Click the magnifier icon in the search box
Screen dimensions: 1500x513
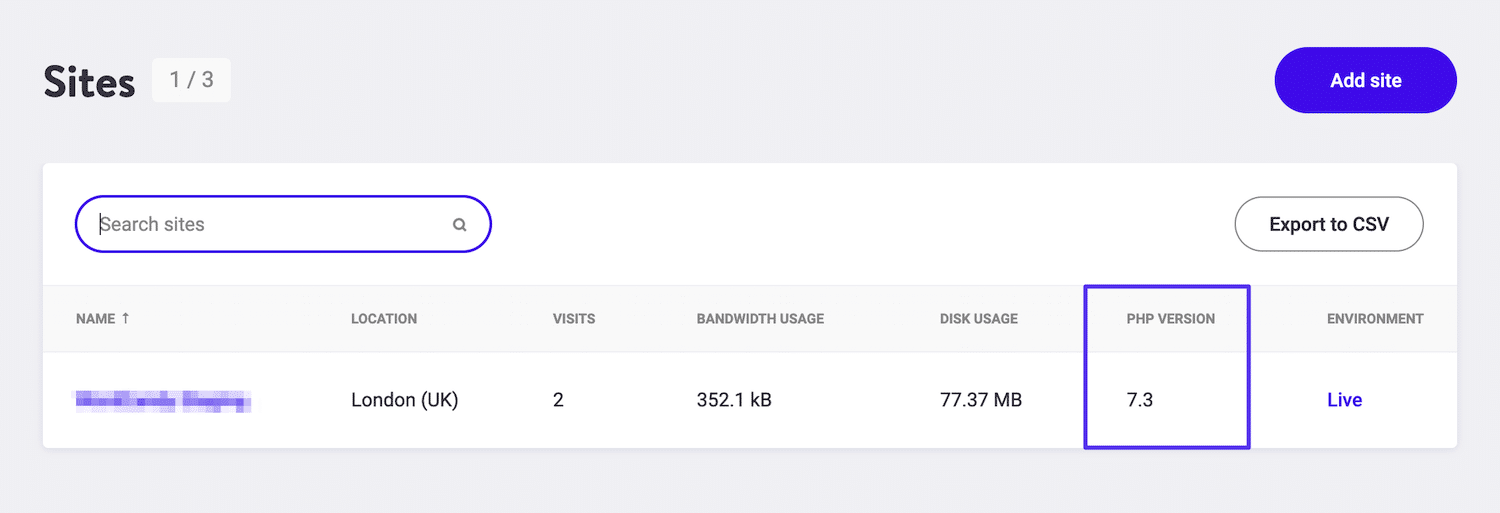pos(460,225)
